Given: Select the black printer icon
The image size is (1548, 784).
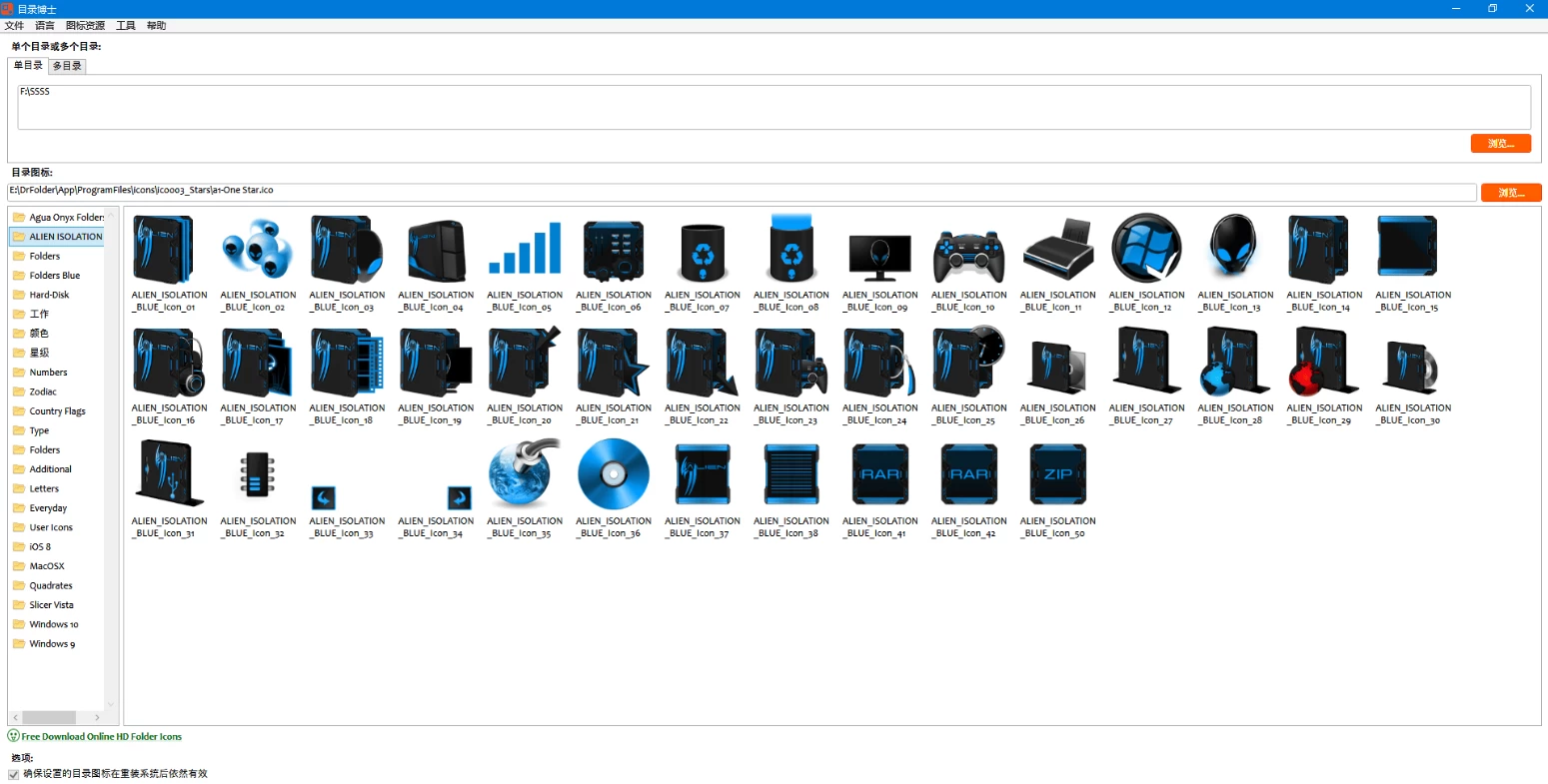Looking at the screenshot, I should point(1057,251).
